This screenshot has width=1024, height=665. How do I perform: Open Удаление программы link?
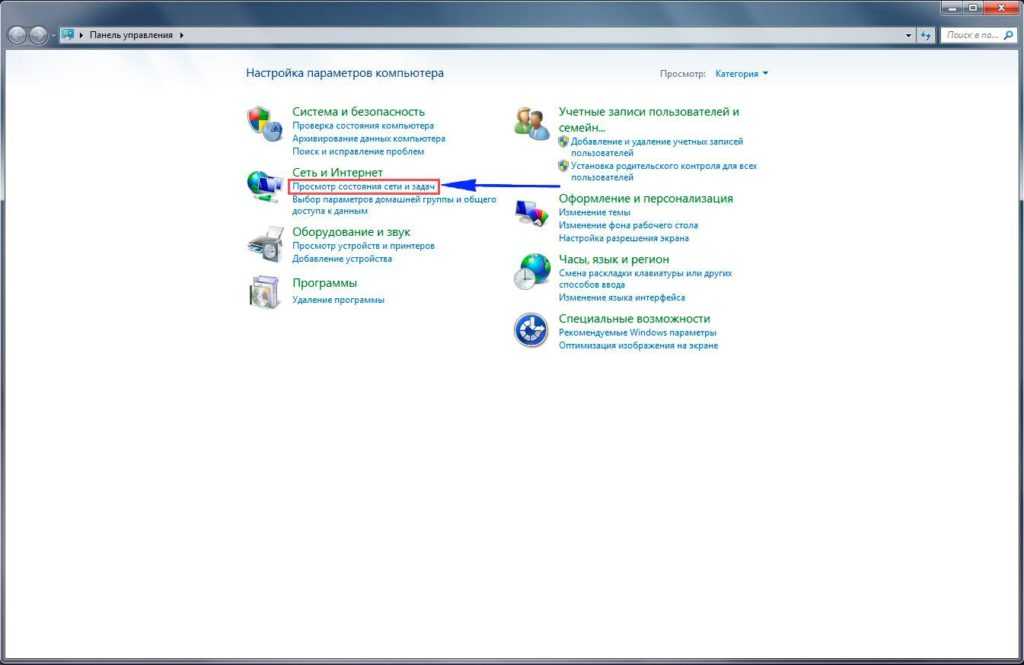[338, 300]
